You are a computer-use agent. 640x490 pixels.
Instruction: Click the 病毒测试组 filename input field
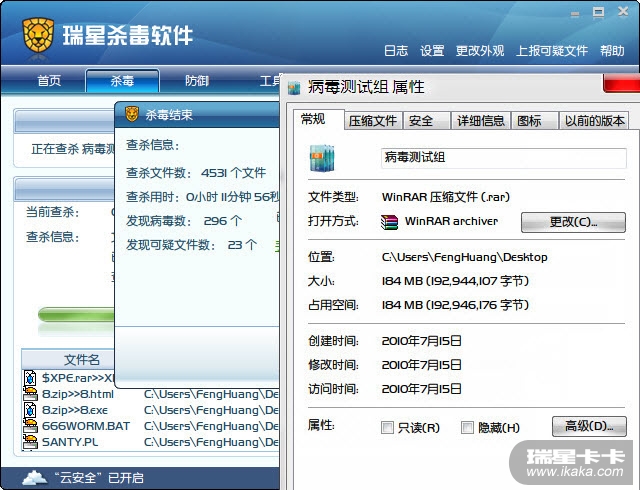[x=504, y=158]
